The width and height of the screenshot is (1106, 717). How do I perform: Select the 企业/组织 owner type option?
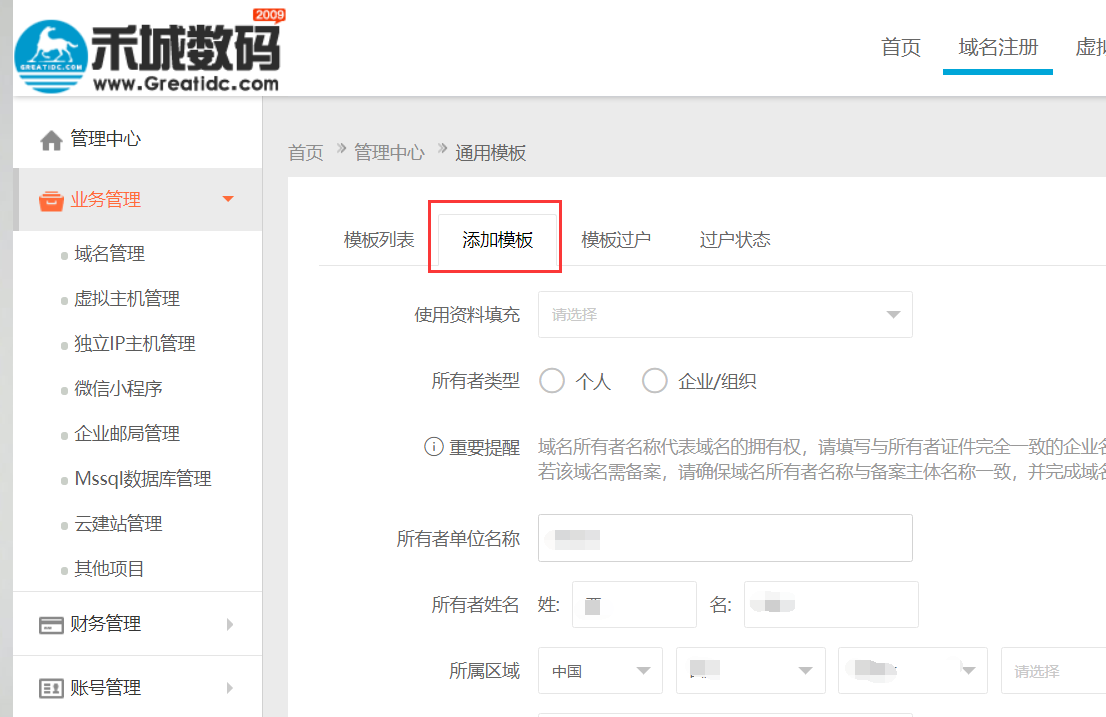pyautogui.click(x=654, y=380)
